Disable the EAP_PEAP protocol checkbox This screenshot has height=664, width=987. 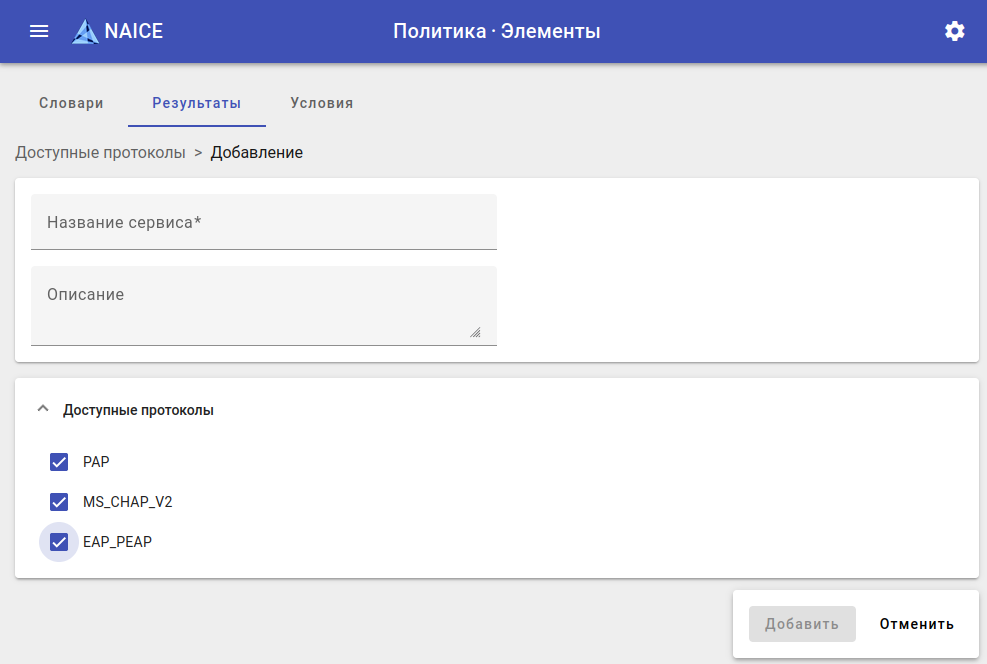click(59, 542)
